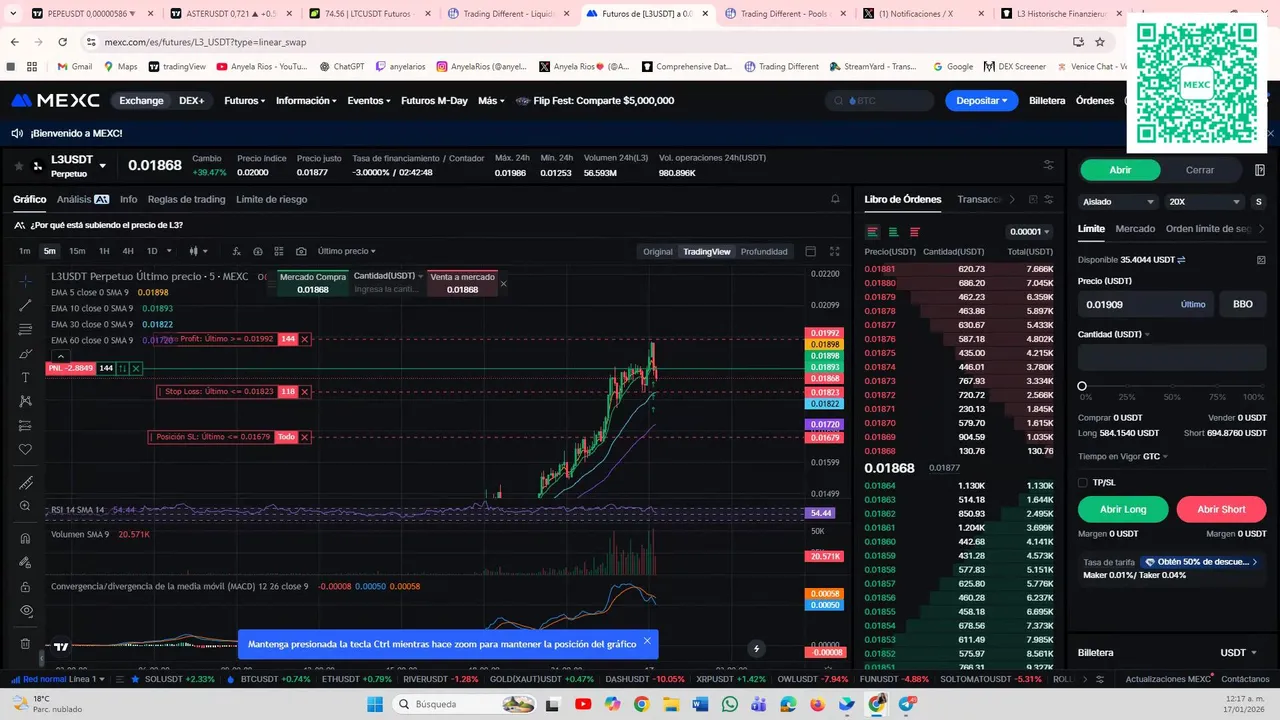Open chart preferences sliders icon beside 24h volume
Image resolution: width=1280 pixels, height=720 pixels.
tap(1048, 165)
